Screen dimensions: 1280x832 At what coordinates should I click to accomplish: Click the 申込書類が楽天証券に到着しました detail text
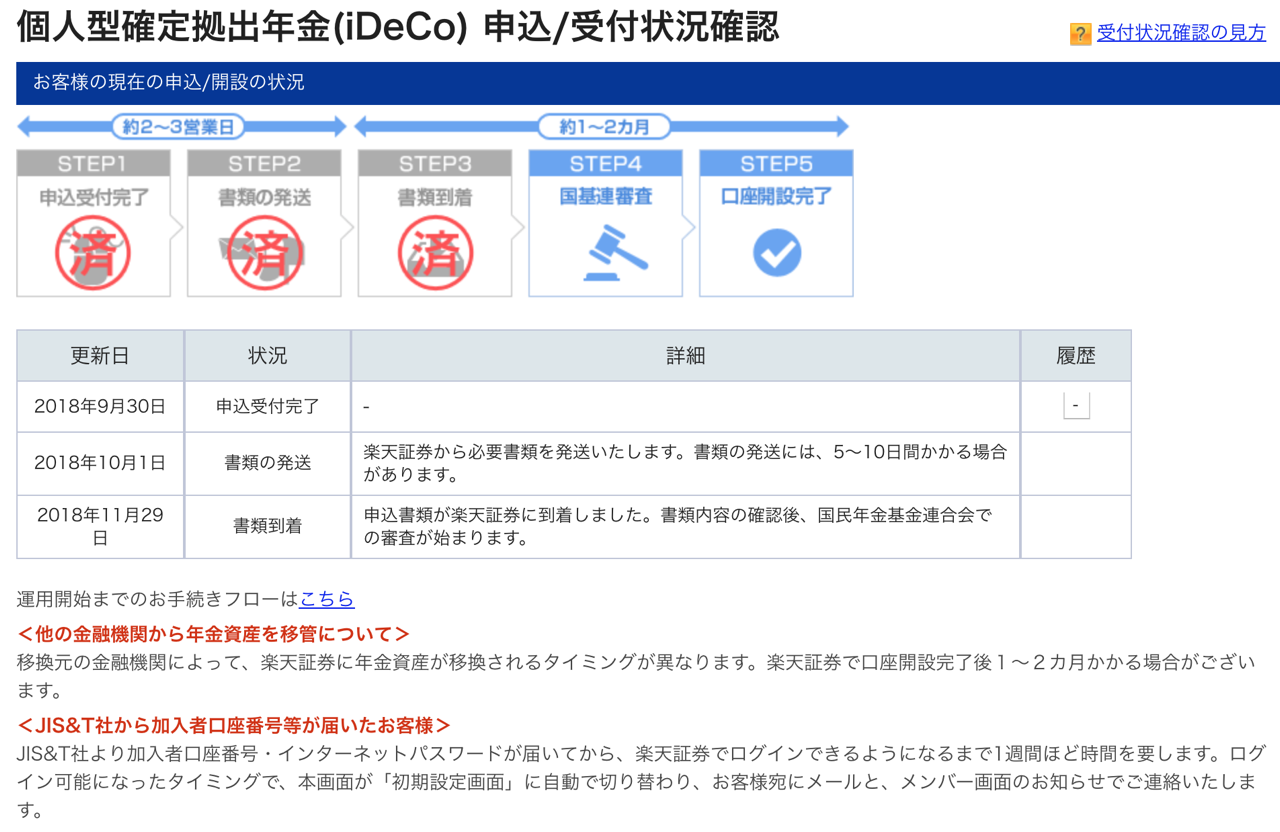[678, 526]
